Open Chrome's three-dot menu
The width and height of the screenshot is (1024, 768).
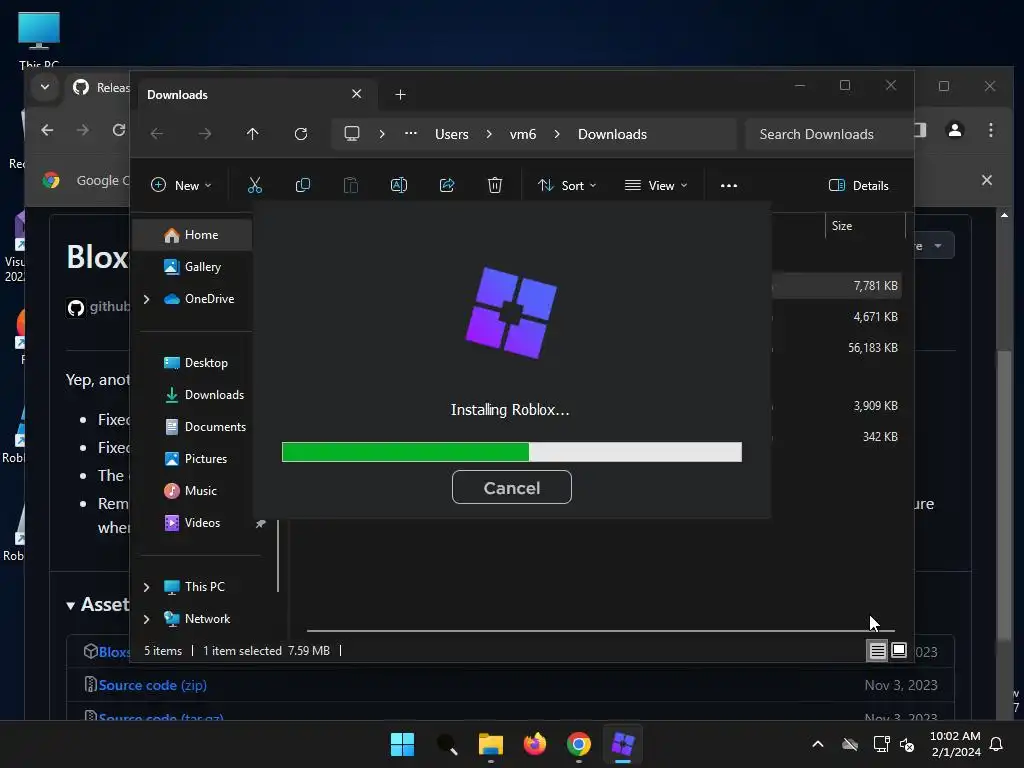[991, 130]
